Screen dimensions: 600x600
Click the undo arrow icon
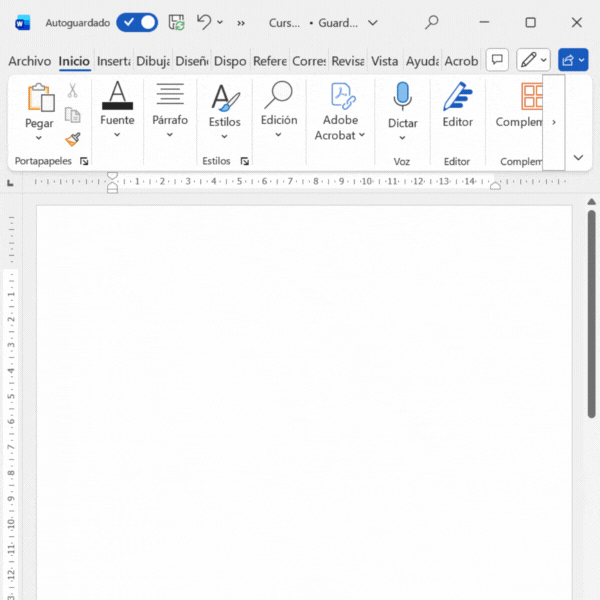click(x=204, y=22)
